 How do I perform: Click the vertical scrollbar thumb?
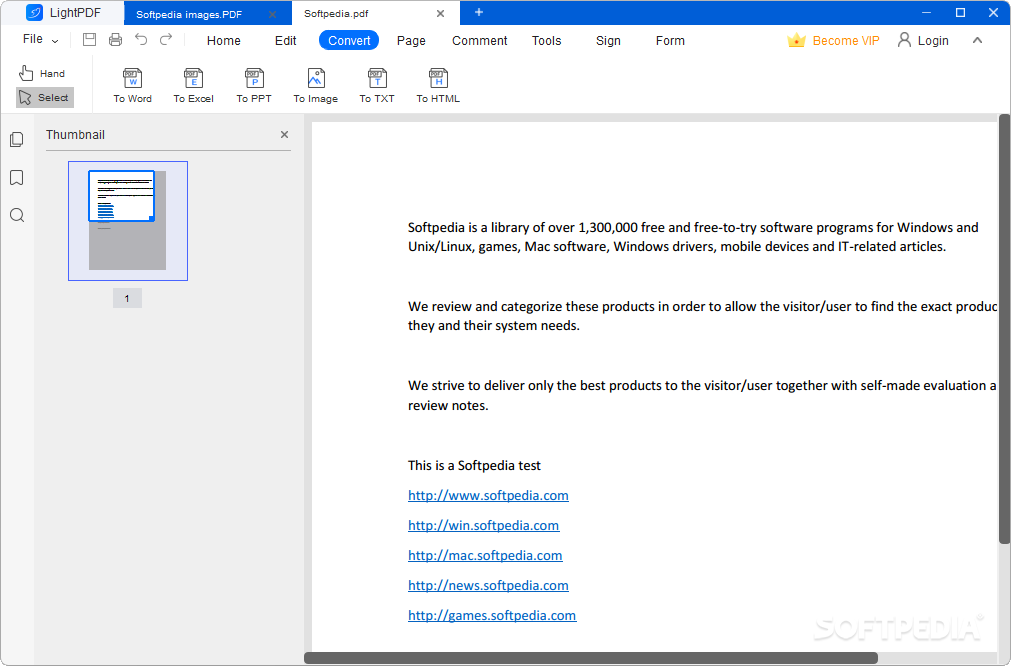tap(1004, 329)
